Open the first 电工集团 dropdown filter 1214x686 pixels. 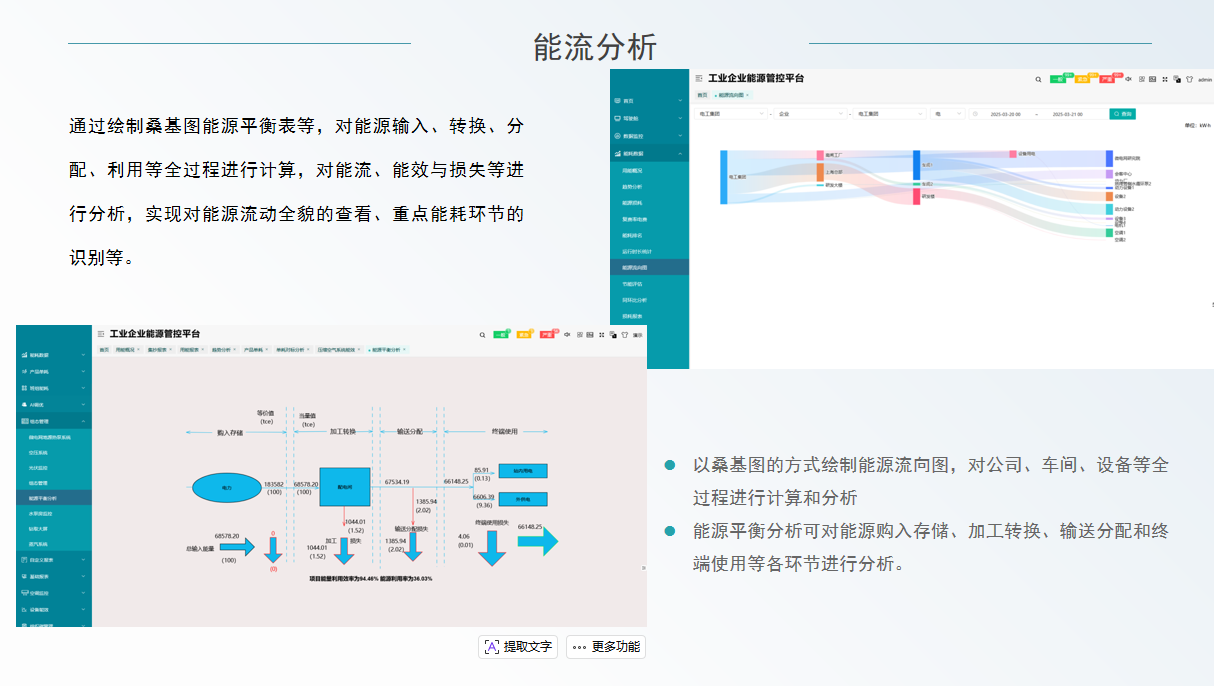point(731,114)
